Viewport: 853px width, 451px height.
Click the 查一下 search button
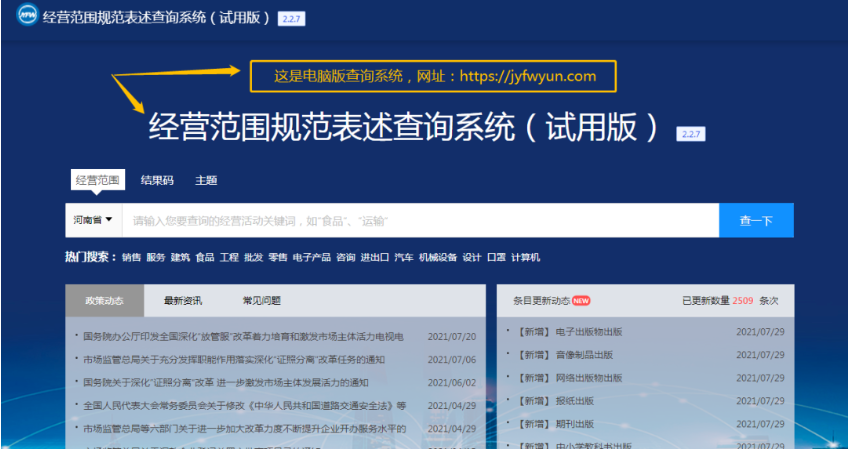point(755,221)
